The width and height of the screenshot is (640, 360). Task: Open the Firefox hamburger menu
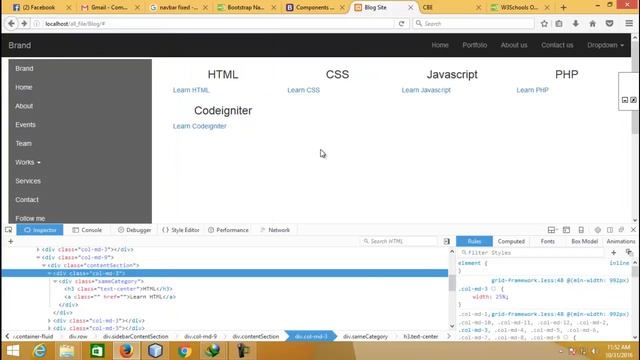coord(629,24)
